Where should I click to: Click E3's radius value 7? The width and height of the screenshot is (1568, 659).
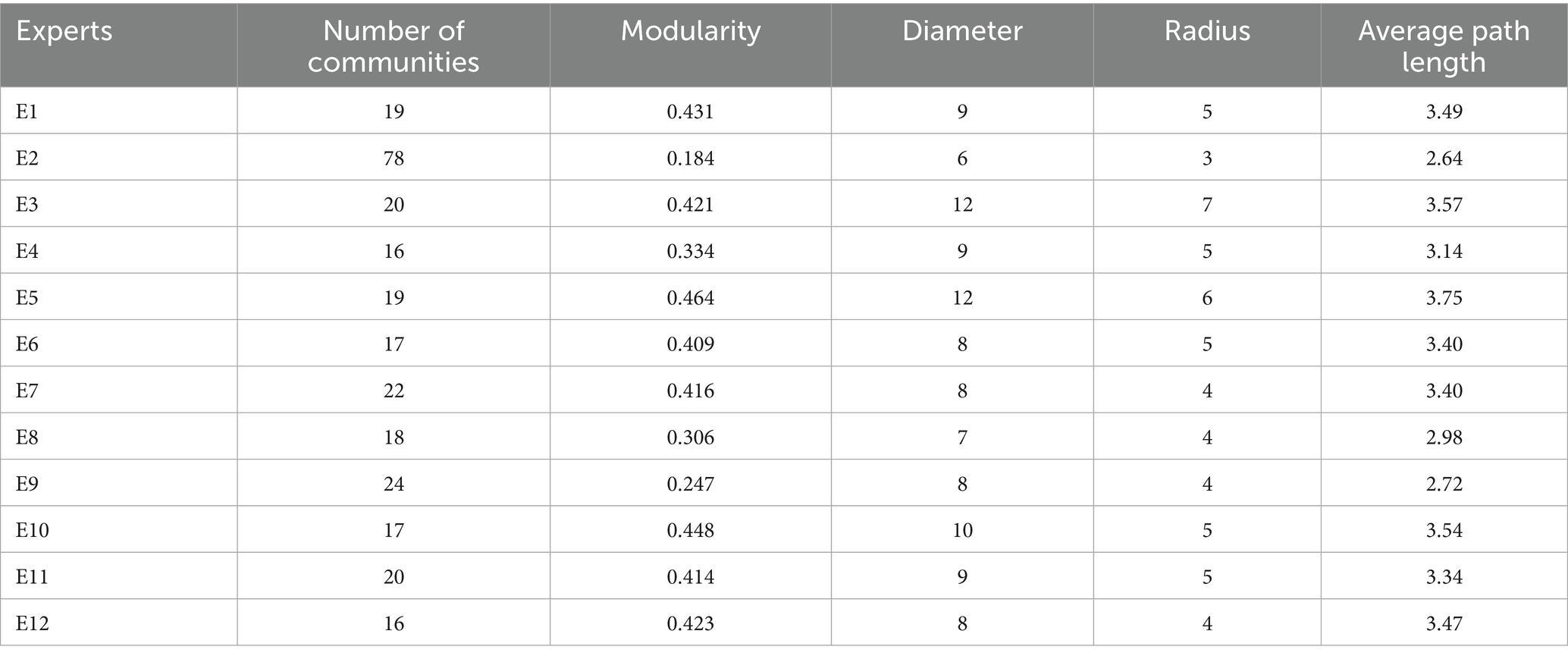pos(1207,205)
